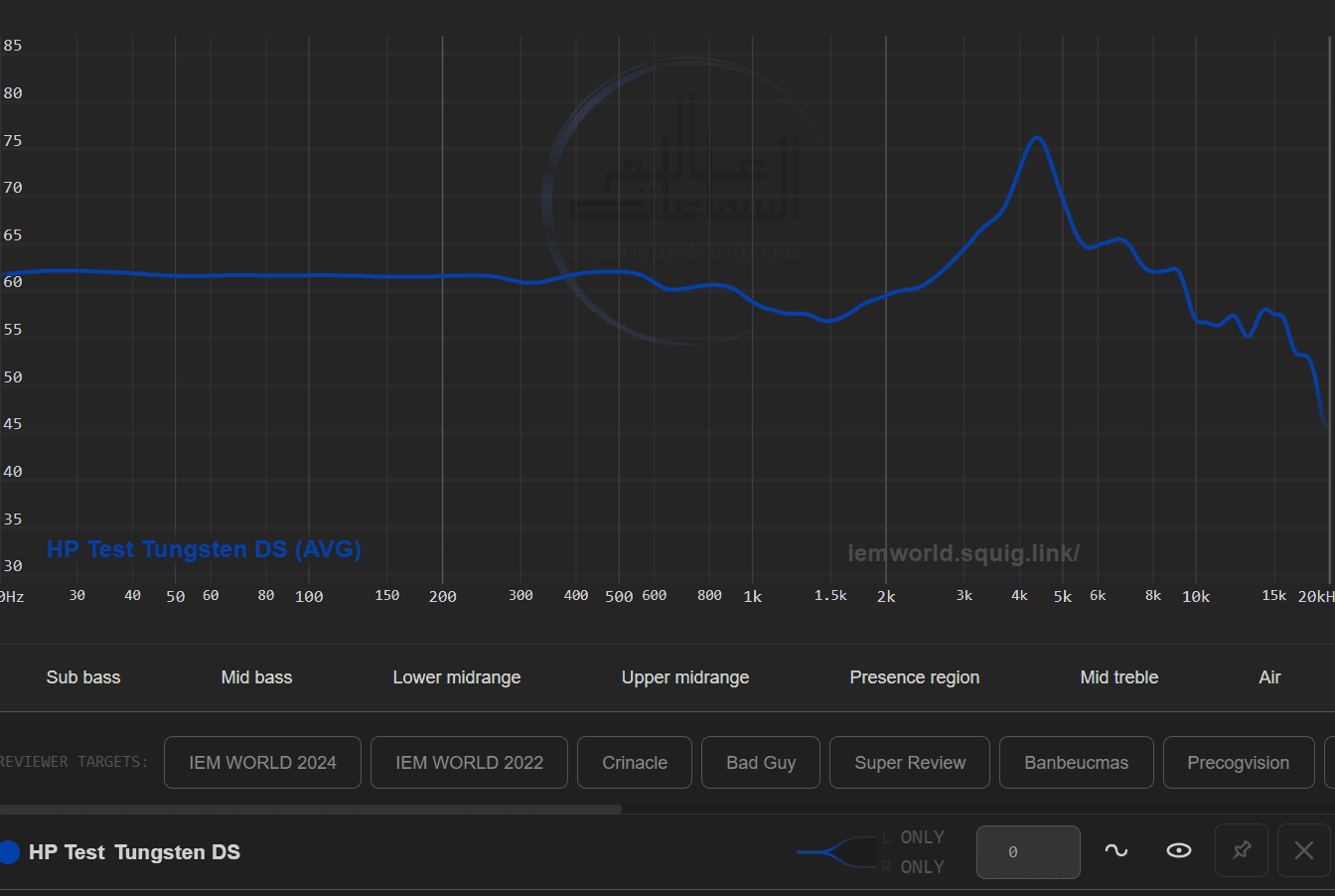1335x896 pixels.
Task: Choose Super Review target
Action: pyautogui.click(x=910, y=763)
